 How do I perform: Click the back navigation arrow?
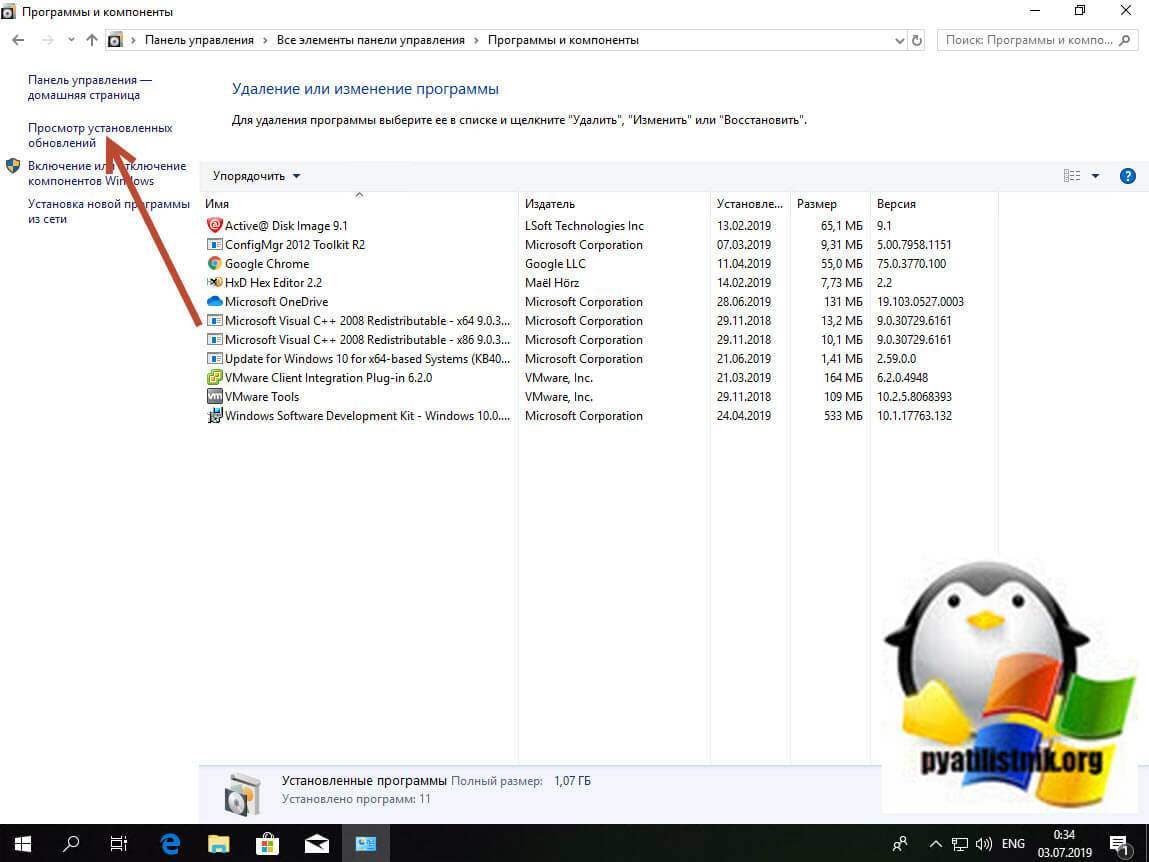(19, 41)
